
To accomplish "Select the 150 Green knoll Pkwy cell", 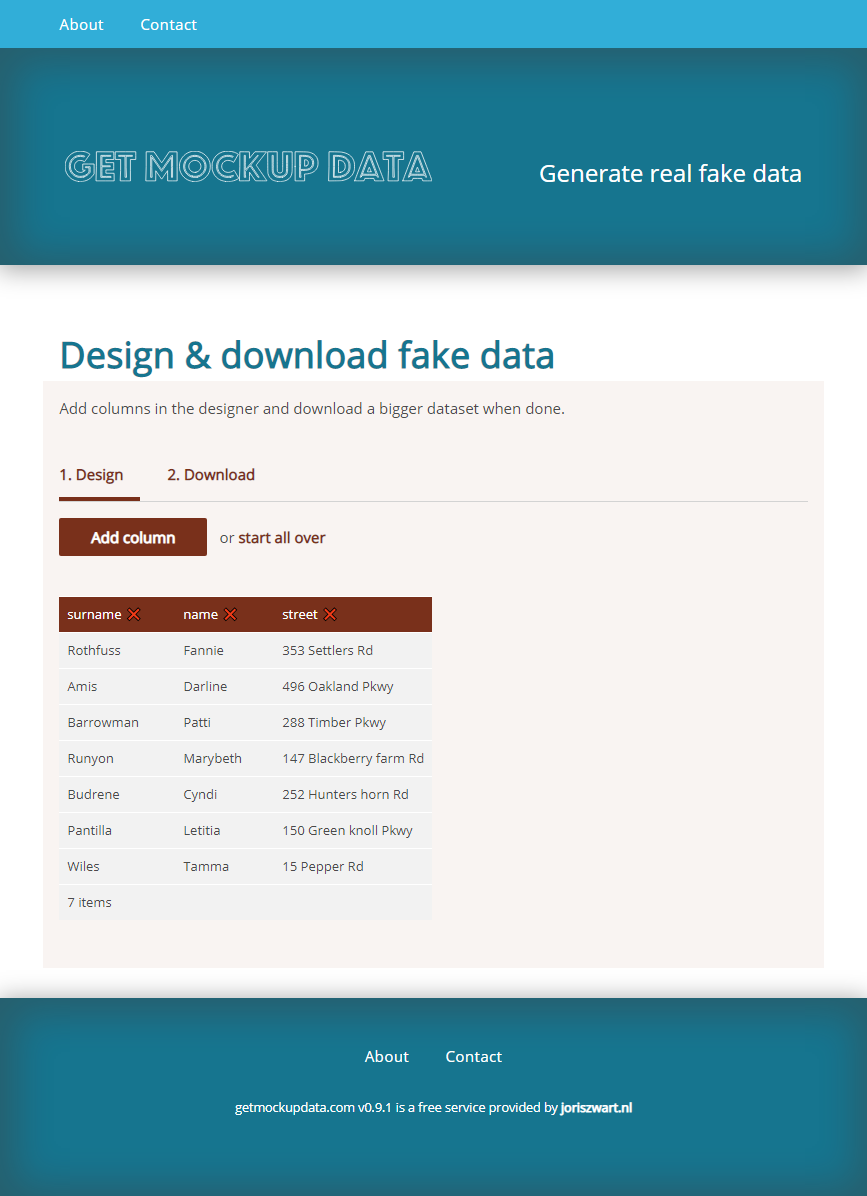I will [x=353, y=830].
